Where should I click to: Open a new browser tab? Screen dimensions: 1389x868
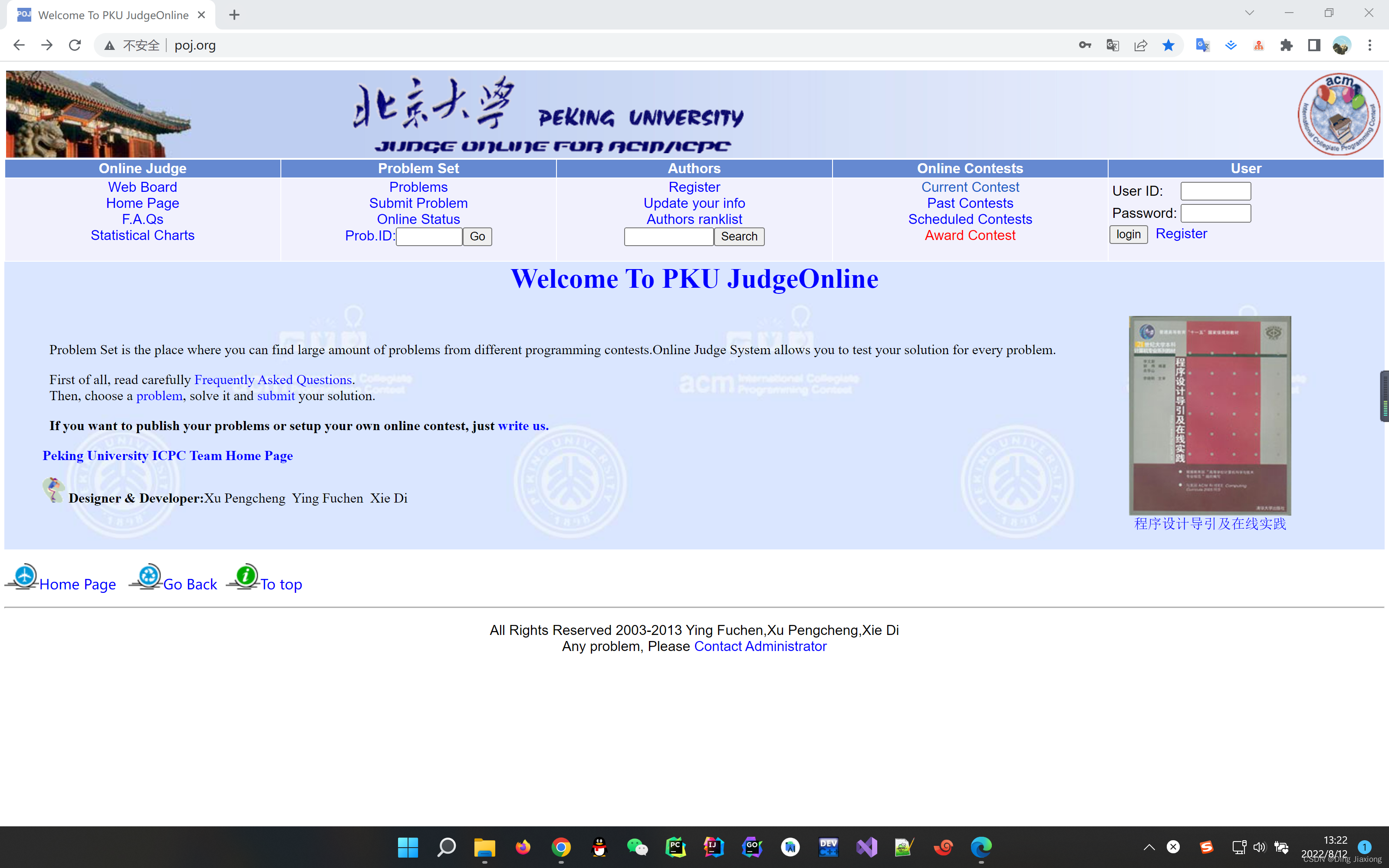click(234, 15)
